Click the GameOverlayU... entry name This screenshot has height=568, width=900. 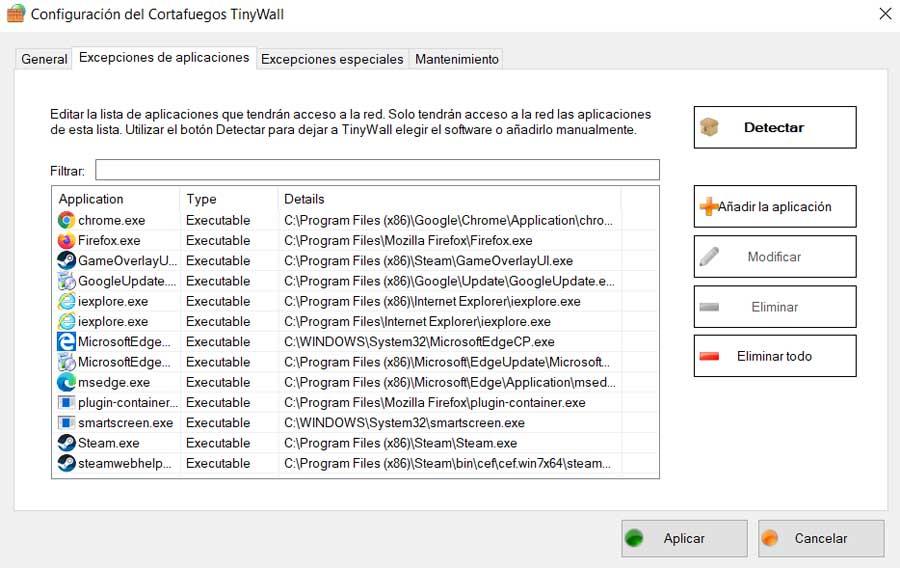click(x=127, y=260)
